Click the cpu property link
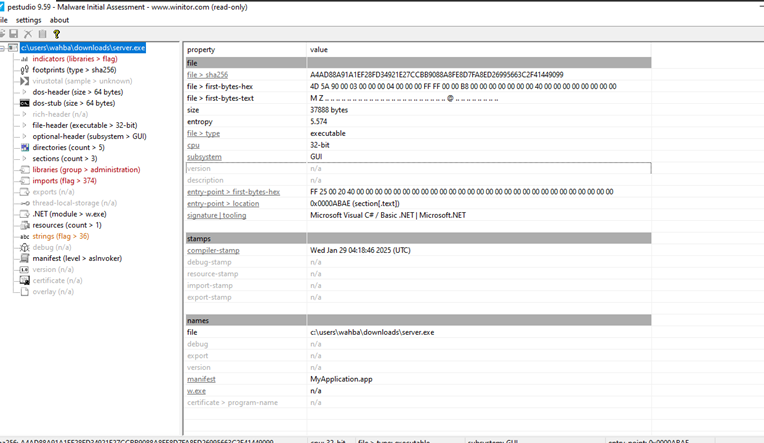 (x=193, y=145)
